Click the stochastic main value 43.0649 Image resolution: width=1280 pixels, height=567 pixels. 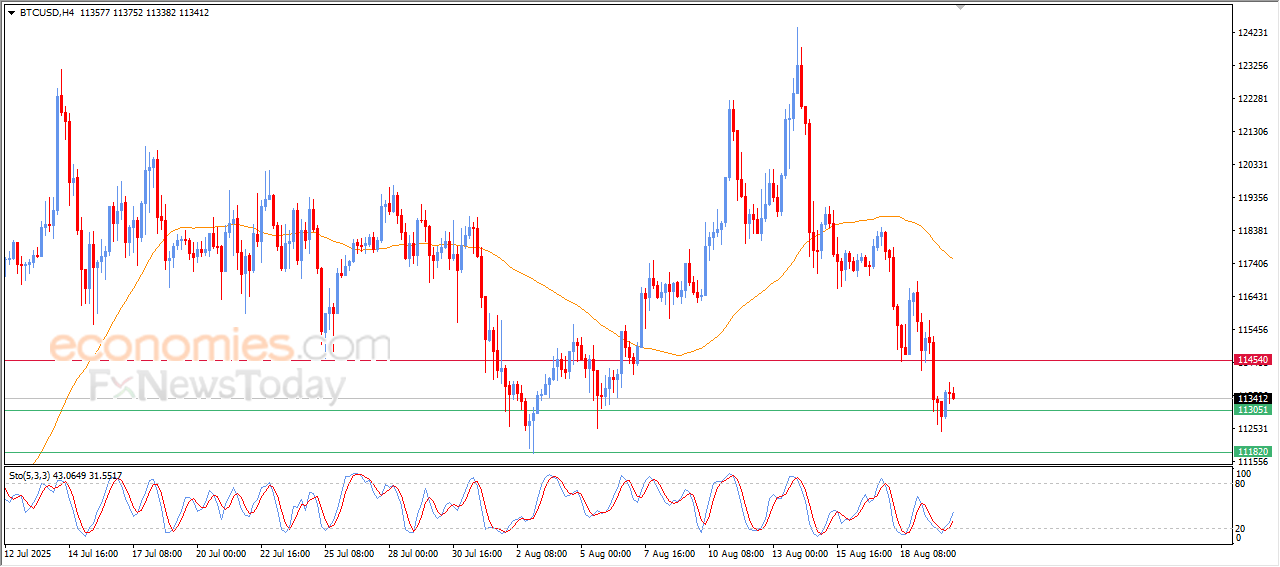coord(71,476)
